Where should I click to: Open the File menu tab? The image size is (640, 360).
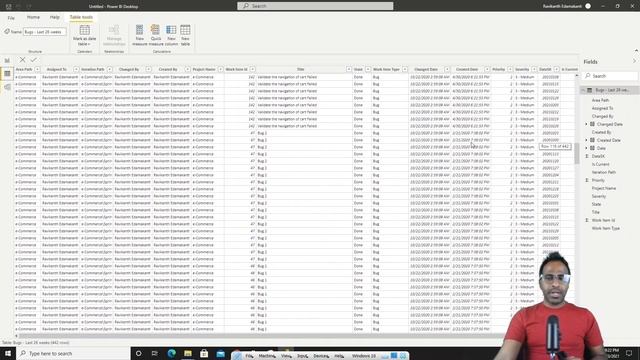tap(11, 18)
